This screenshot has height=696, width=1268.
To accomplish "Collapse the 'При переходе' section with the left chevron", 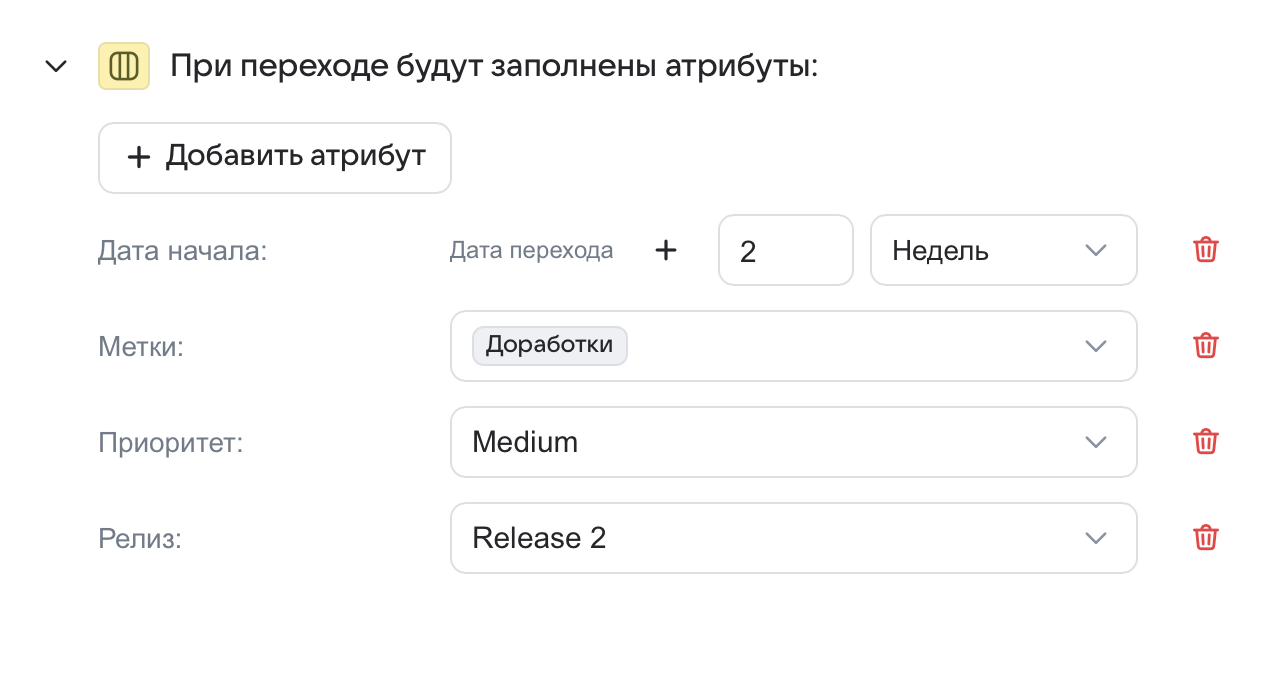I will pyautogui.click(x=56, y=65).
